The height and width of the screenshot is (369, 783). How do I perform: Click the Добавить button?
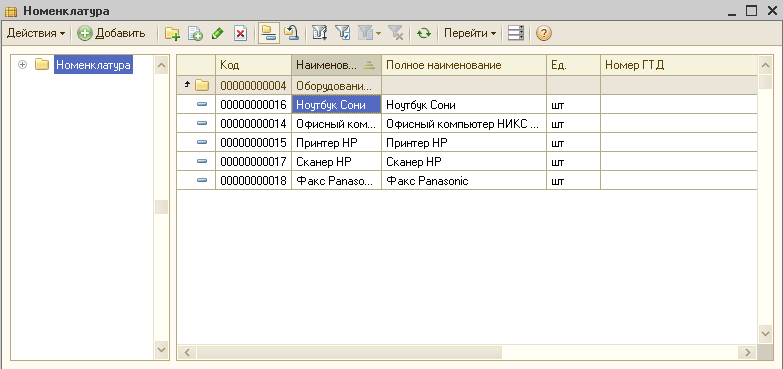111,33
